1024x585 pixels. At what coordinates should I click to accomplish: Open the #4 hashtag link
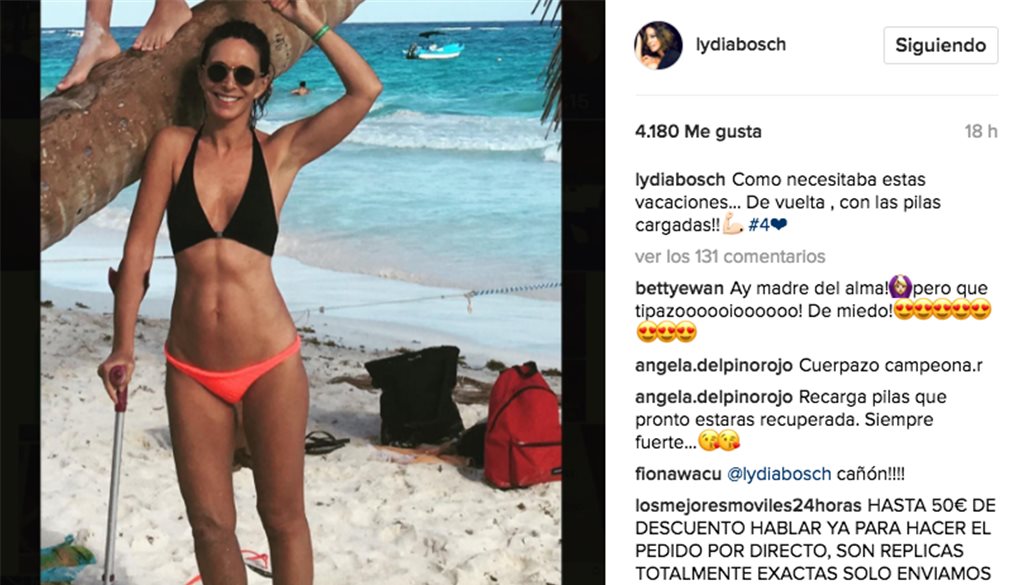[759, 225]
